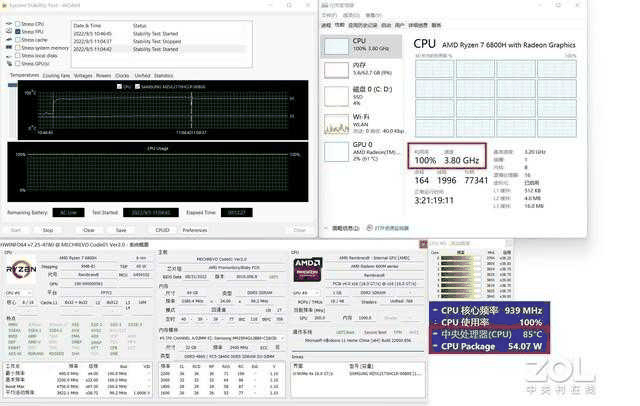640x406 pixels.
Task: Click the SAMSUNG drive entry in Drives list
Action: coord(358,373)
